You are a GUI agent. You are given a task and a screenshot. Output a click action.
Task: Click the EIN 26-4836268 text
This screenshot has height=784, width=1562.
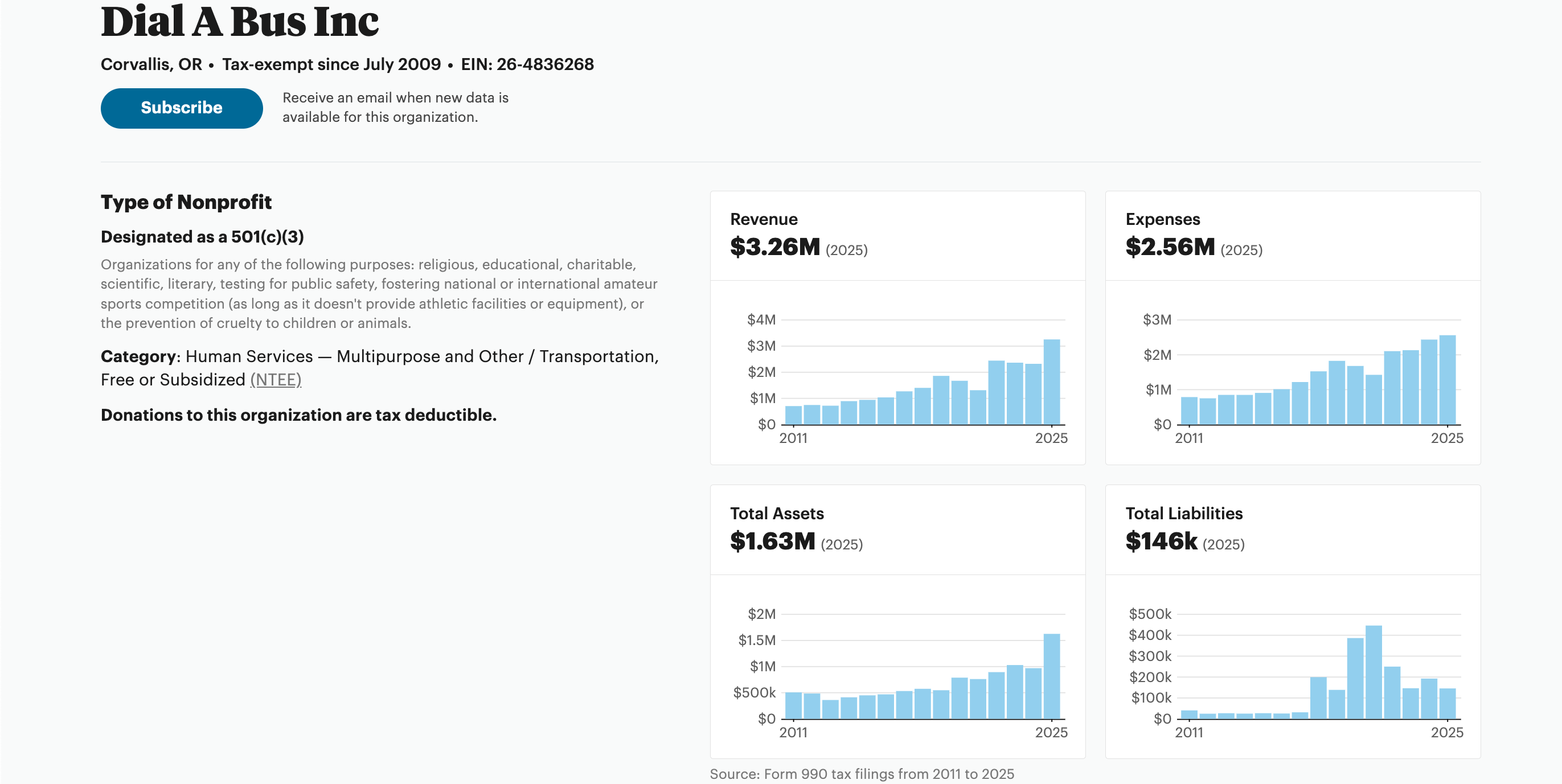point(527,64)
